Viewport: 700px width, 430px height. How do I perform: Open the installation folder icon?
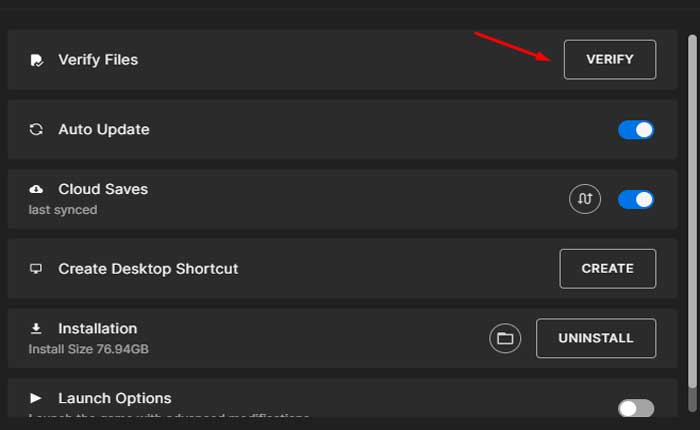[505, 338]
